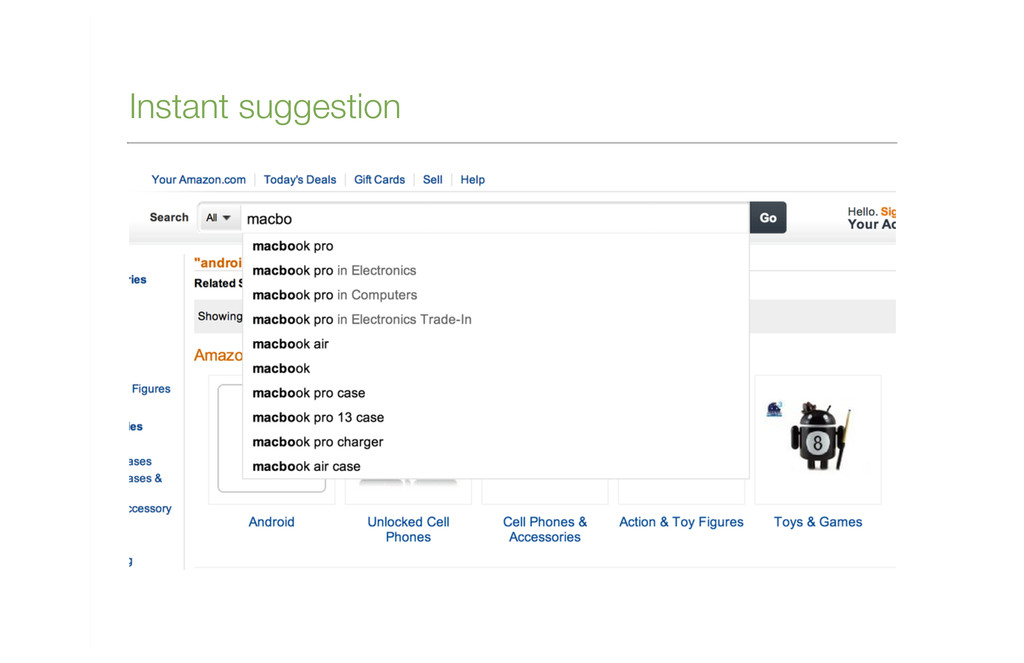
Task: Go to Today's Deals
Action: coord(300,180)
